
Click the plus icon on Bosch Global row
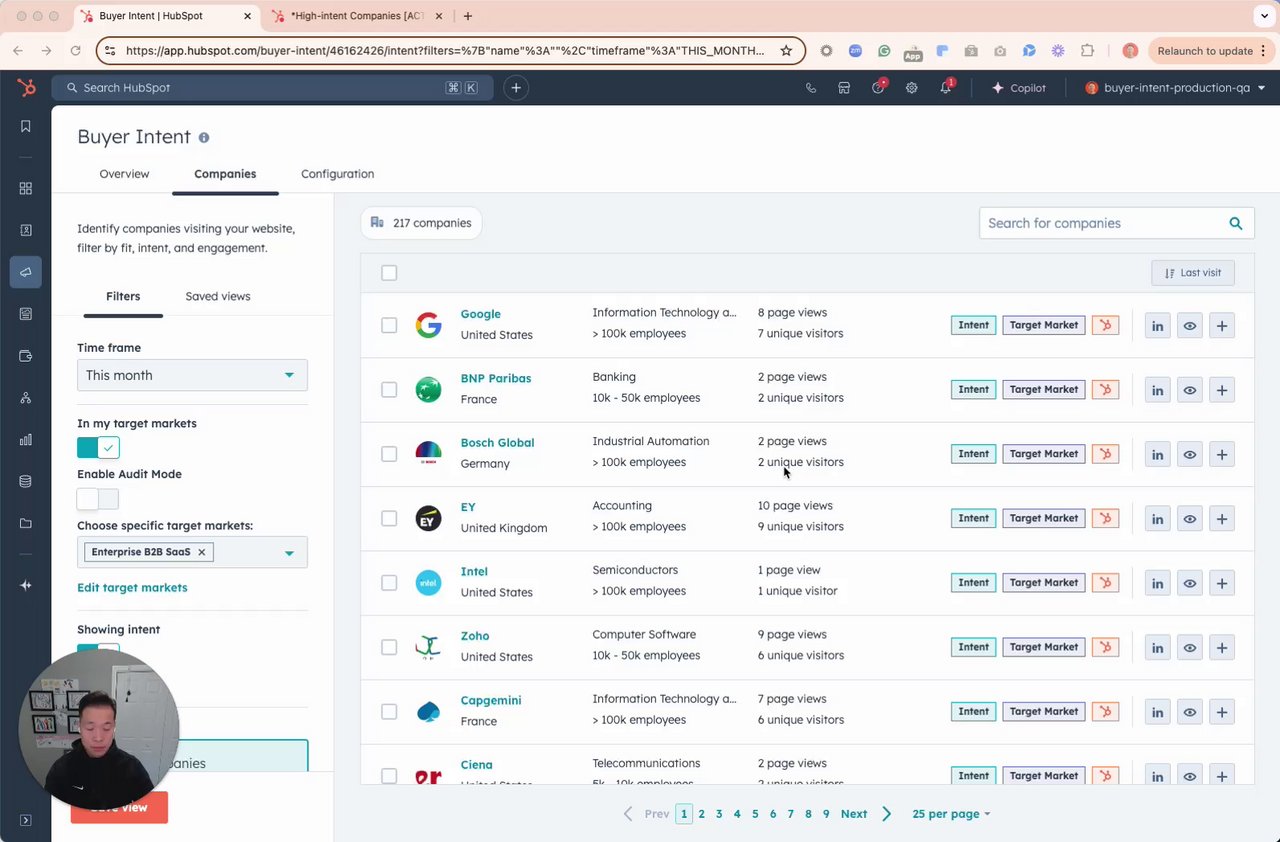[1222, 454]
